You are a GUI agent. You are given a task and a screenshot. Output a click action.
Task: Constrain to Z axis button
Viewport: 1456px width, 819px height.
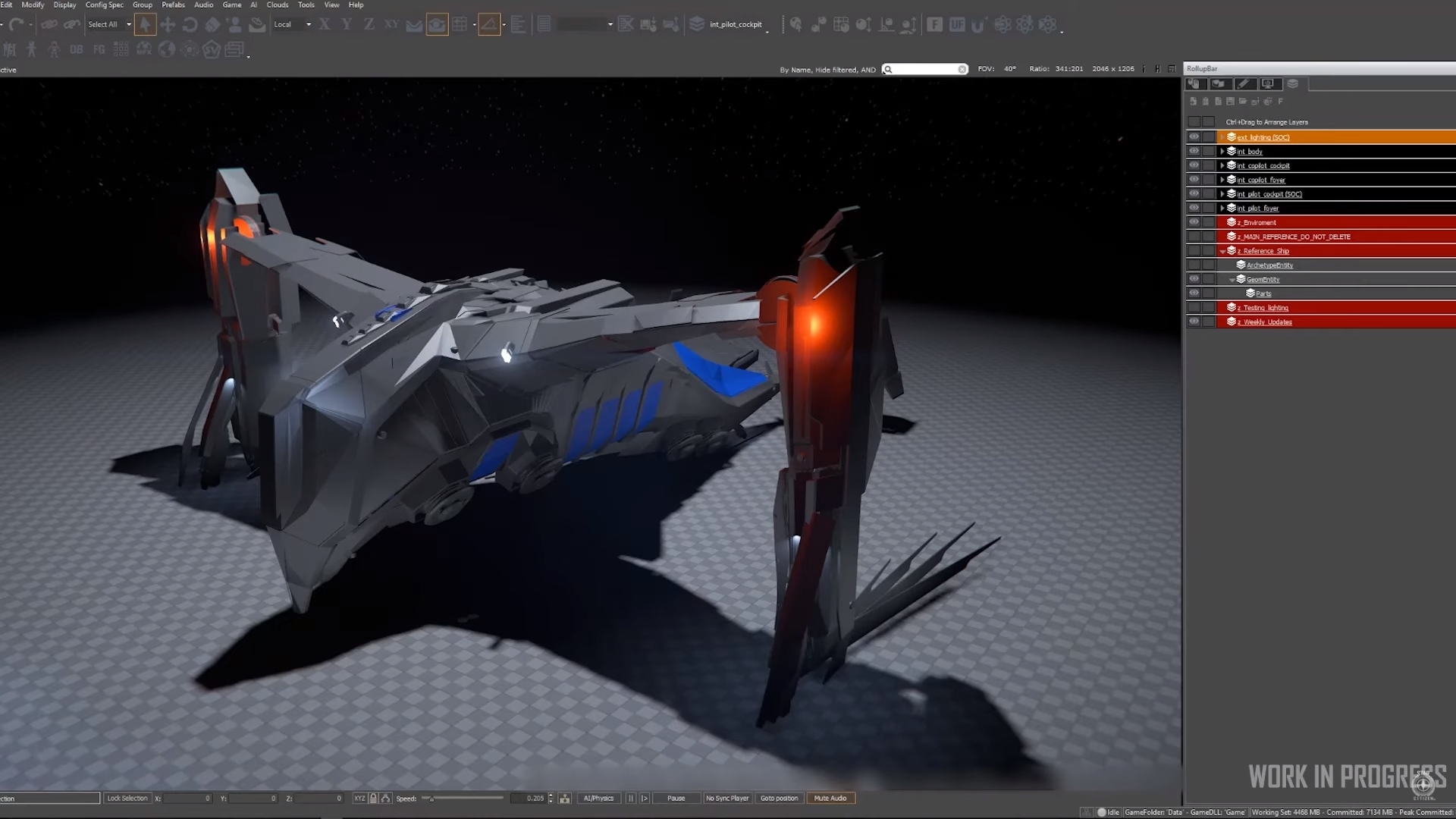[x=369, y=24]
